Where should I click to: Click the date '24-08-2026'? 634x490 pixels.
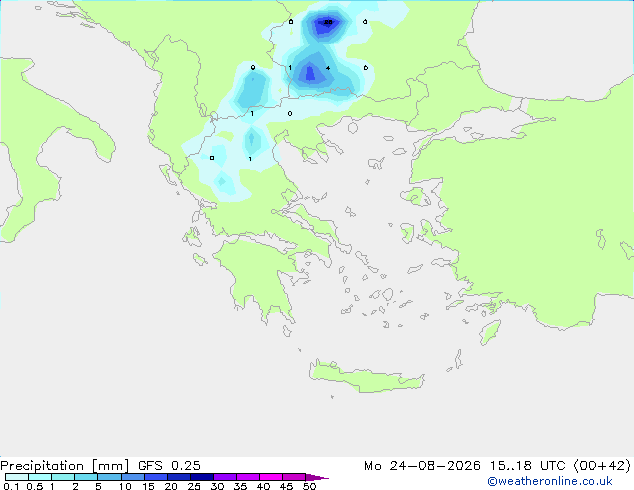pyautogui.click(x=435, y=466)
